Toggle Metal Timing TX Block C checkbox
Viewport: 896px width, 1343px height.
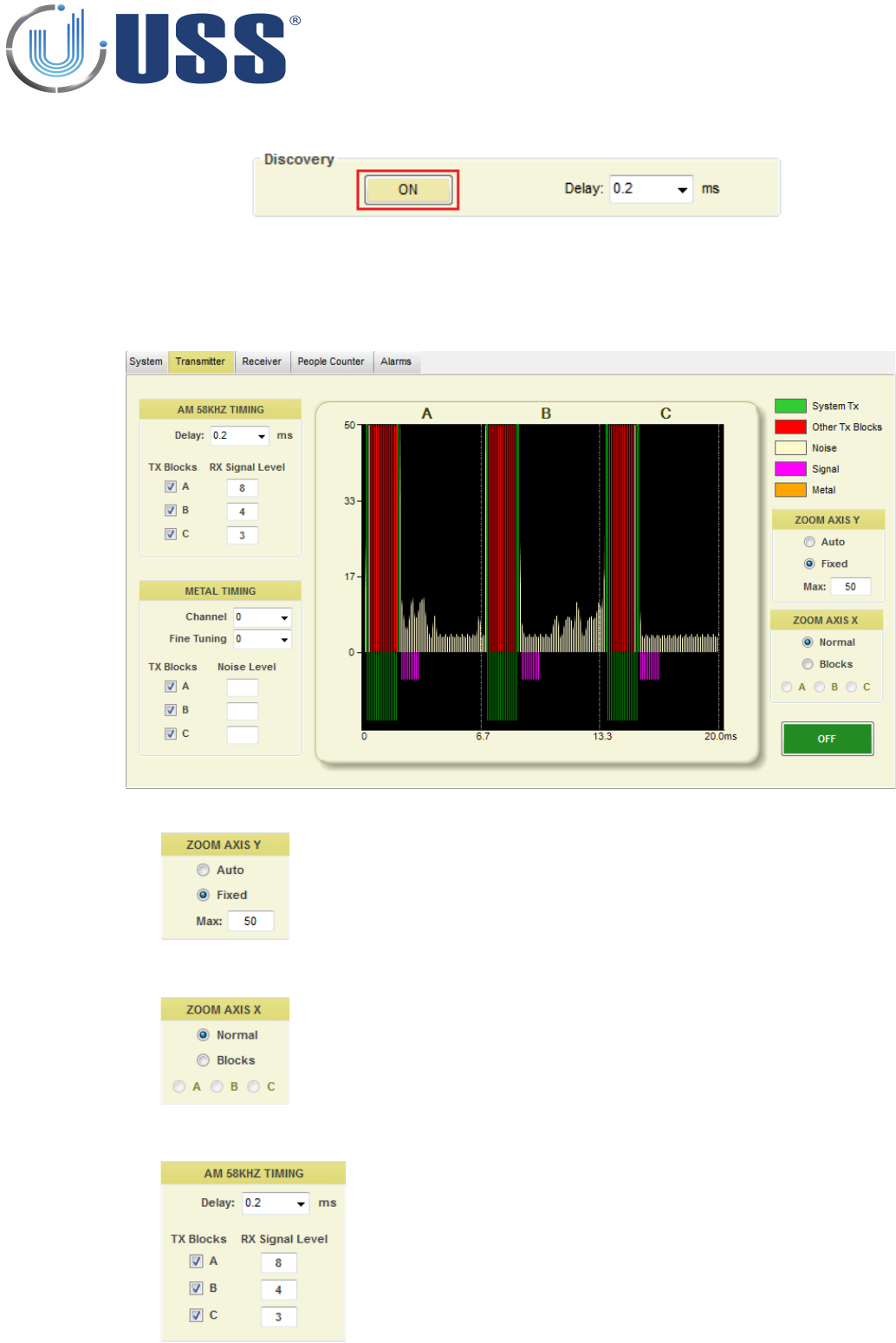171,733
